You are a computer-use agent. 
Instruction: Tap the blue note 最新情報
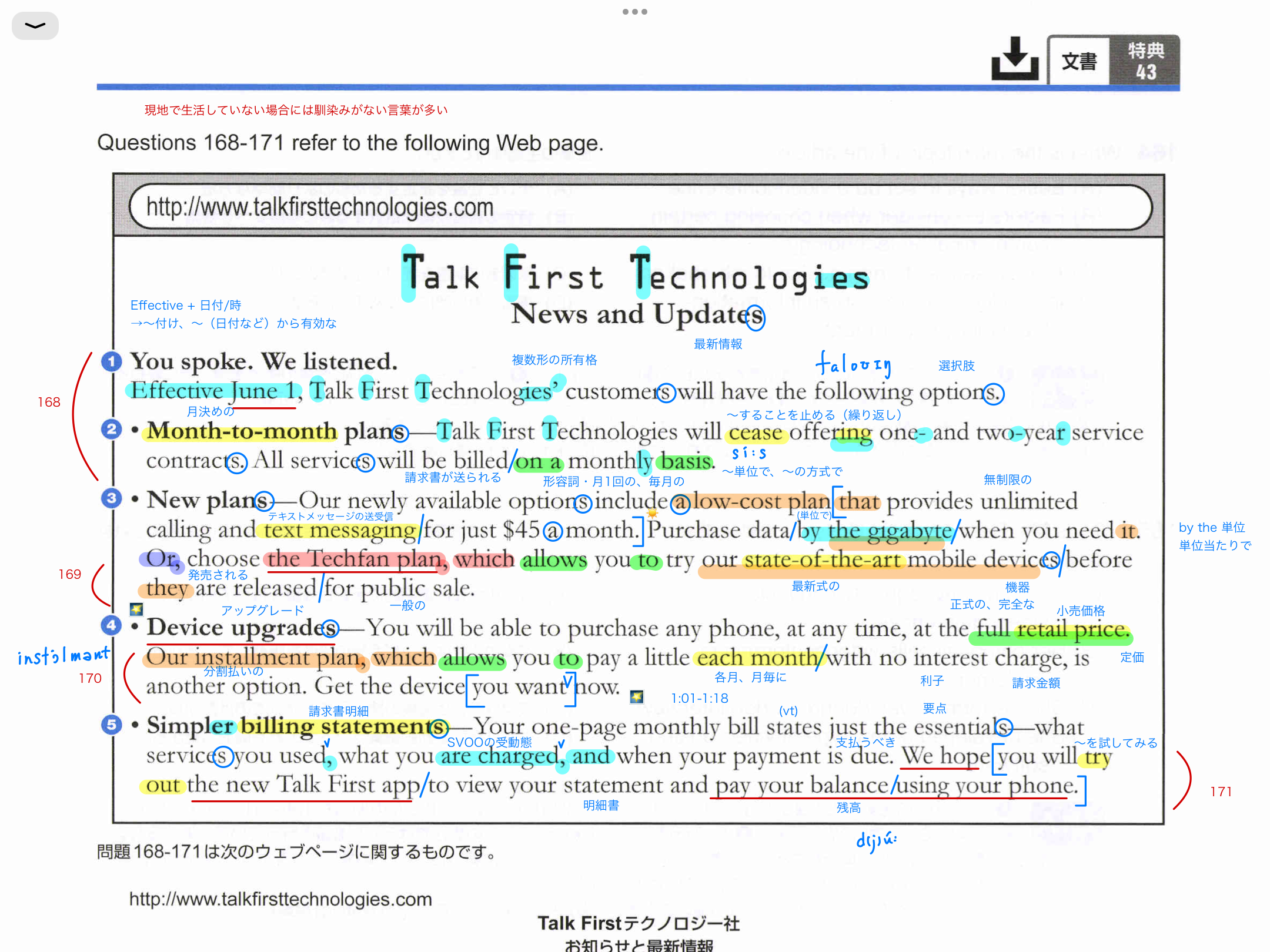point(718,344)
